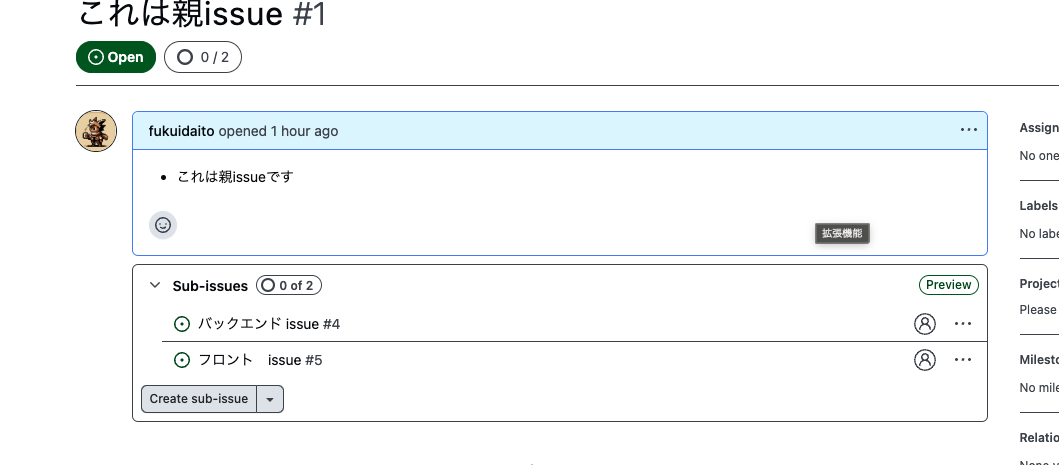Click the 0 / 2 progress pill
Image resolution: width=1059 pixels, height=465 pixels.
[x=203, y=57]
